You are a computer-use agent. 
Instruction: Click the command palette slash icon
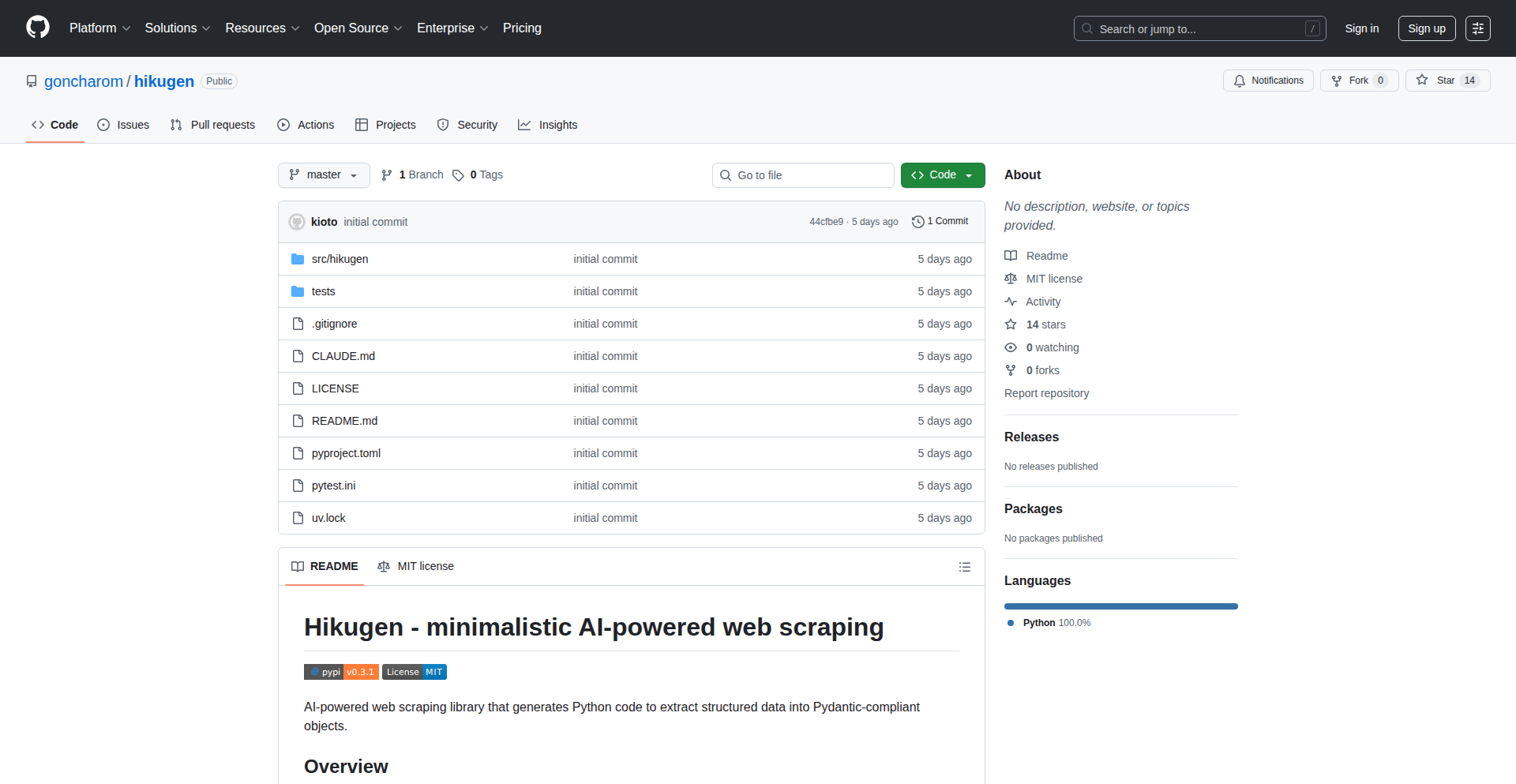[x=1313, y=28]
